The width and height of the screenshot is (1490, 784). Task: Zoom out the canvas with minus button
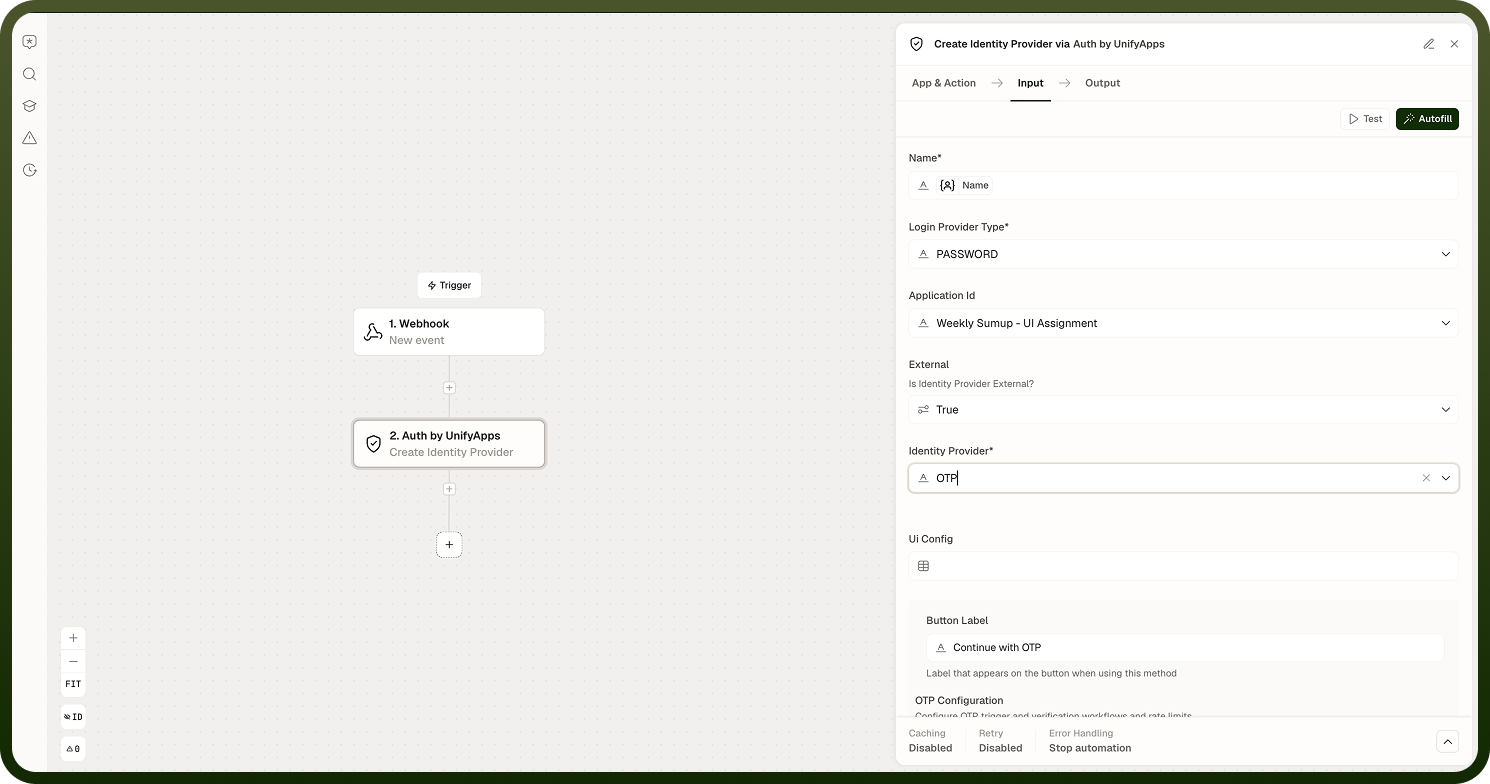click(x=73, y=661)
